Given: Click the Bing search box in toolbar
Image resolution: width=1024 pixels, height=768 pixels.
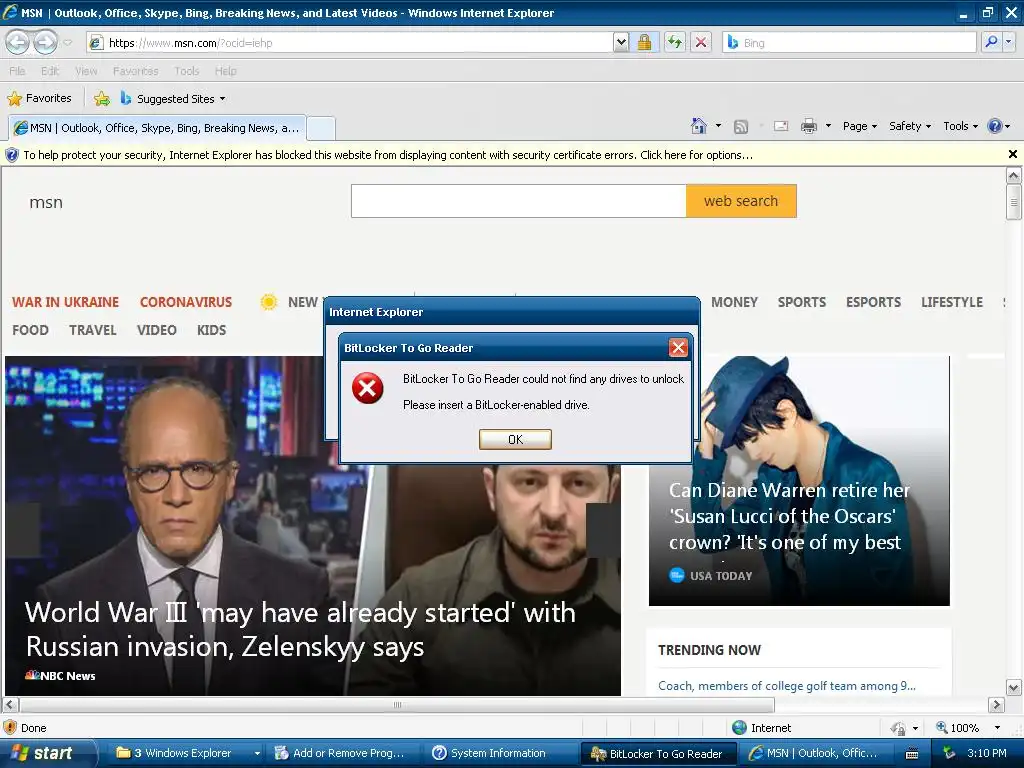Looking at the screenshot, I should coord(849,43).
